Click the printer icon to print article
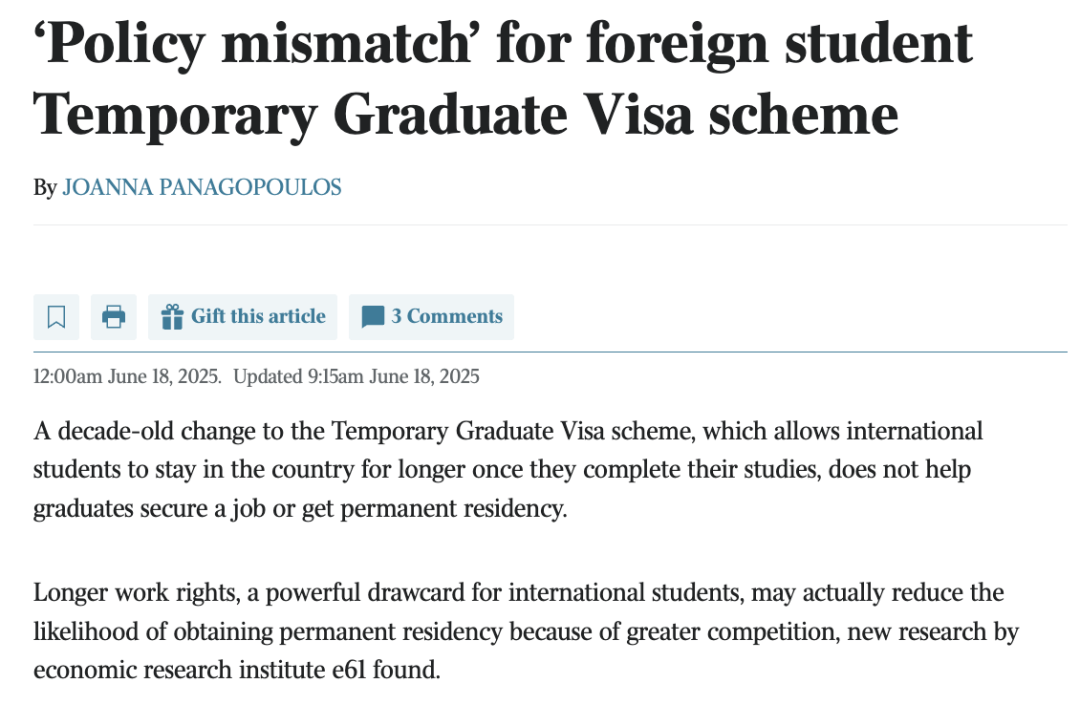The height and width of the screenshot is (726, 1080). (x=114, y=317)
